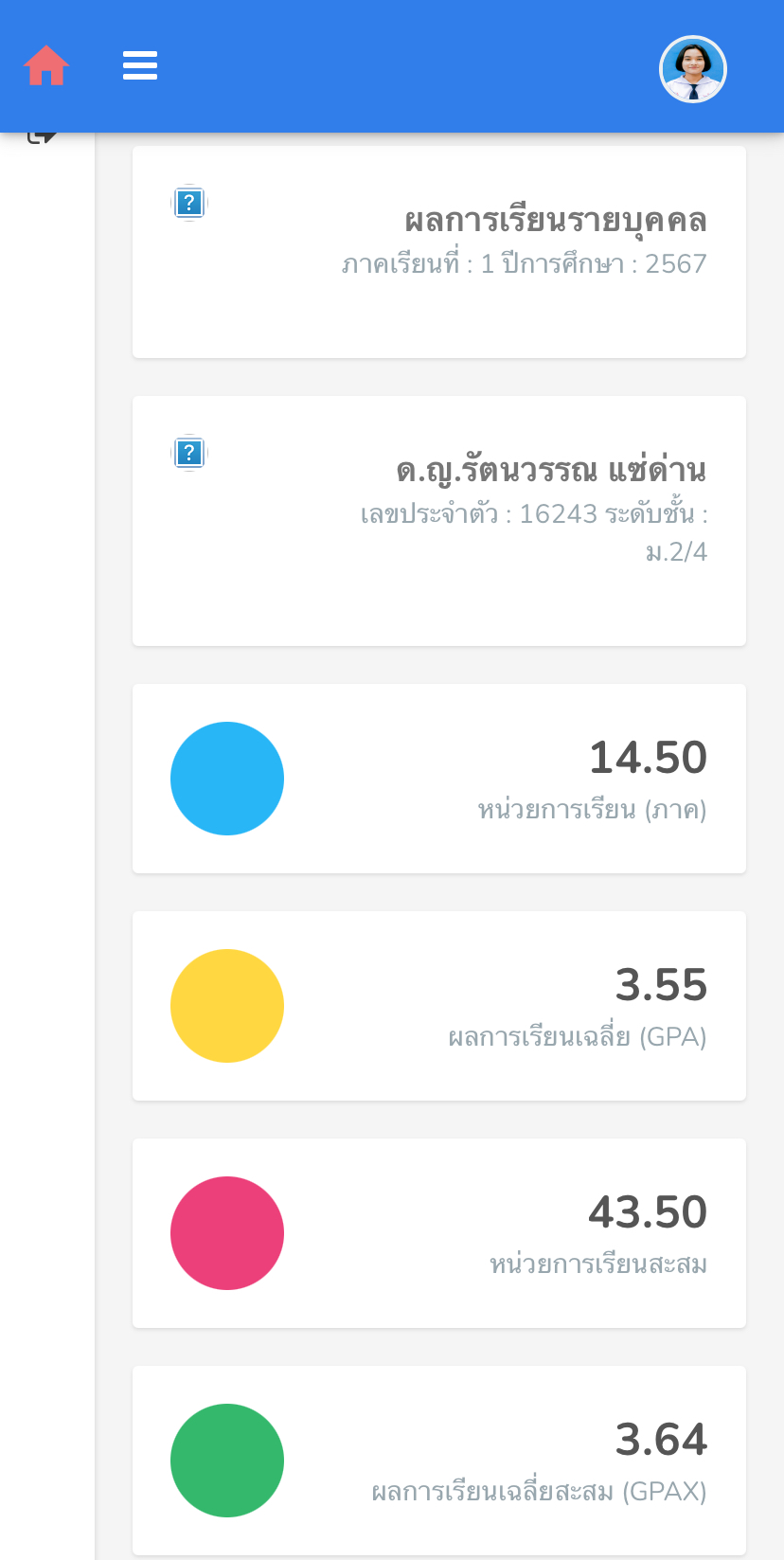Click the question mark icon beside the student name
The image size is (784, 1560).
click(x=189, y=453)
